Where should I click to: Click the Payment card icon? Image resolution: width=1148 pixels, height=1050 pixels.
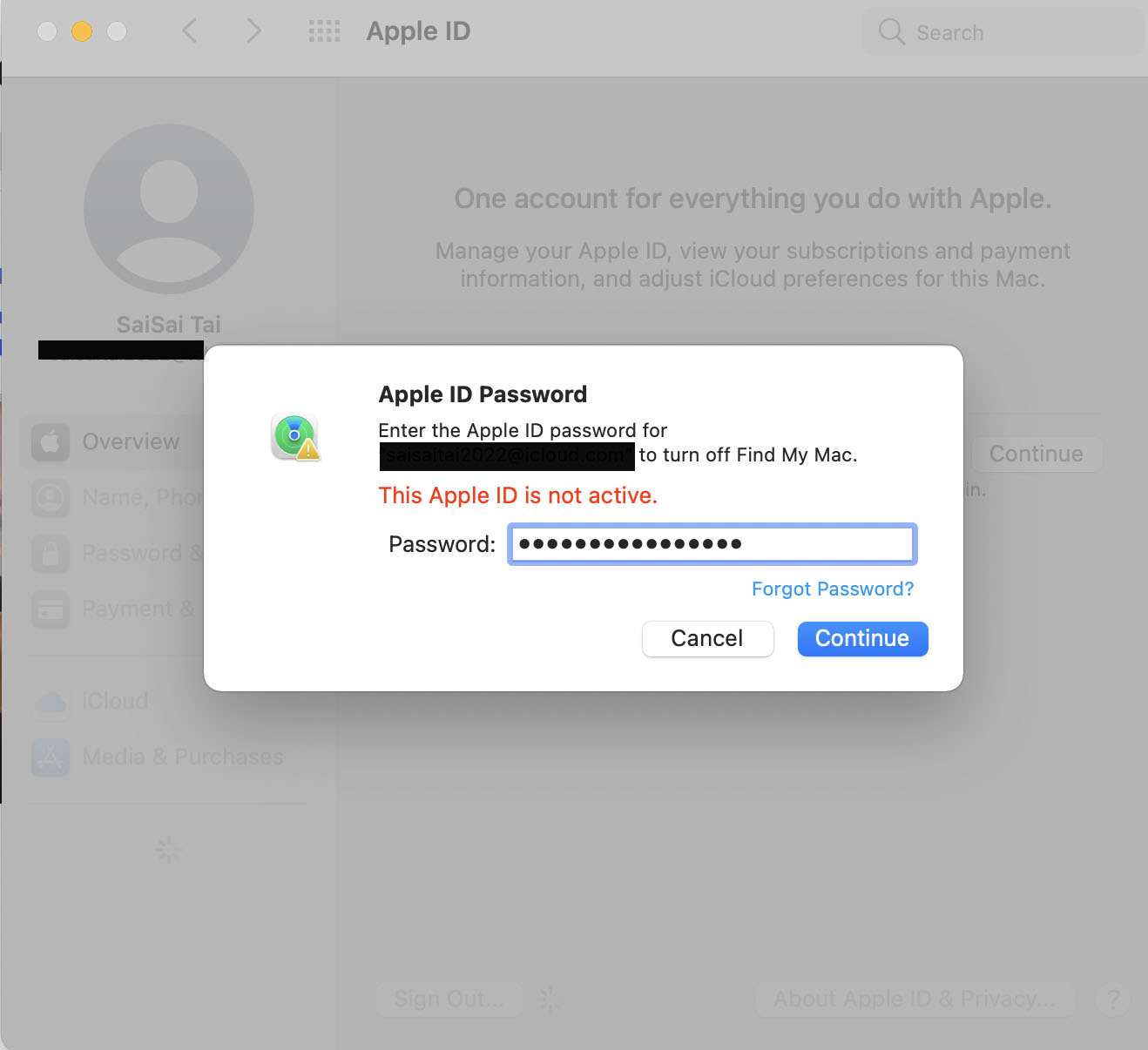coord(51,609)
